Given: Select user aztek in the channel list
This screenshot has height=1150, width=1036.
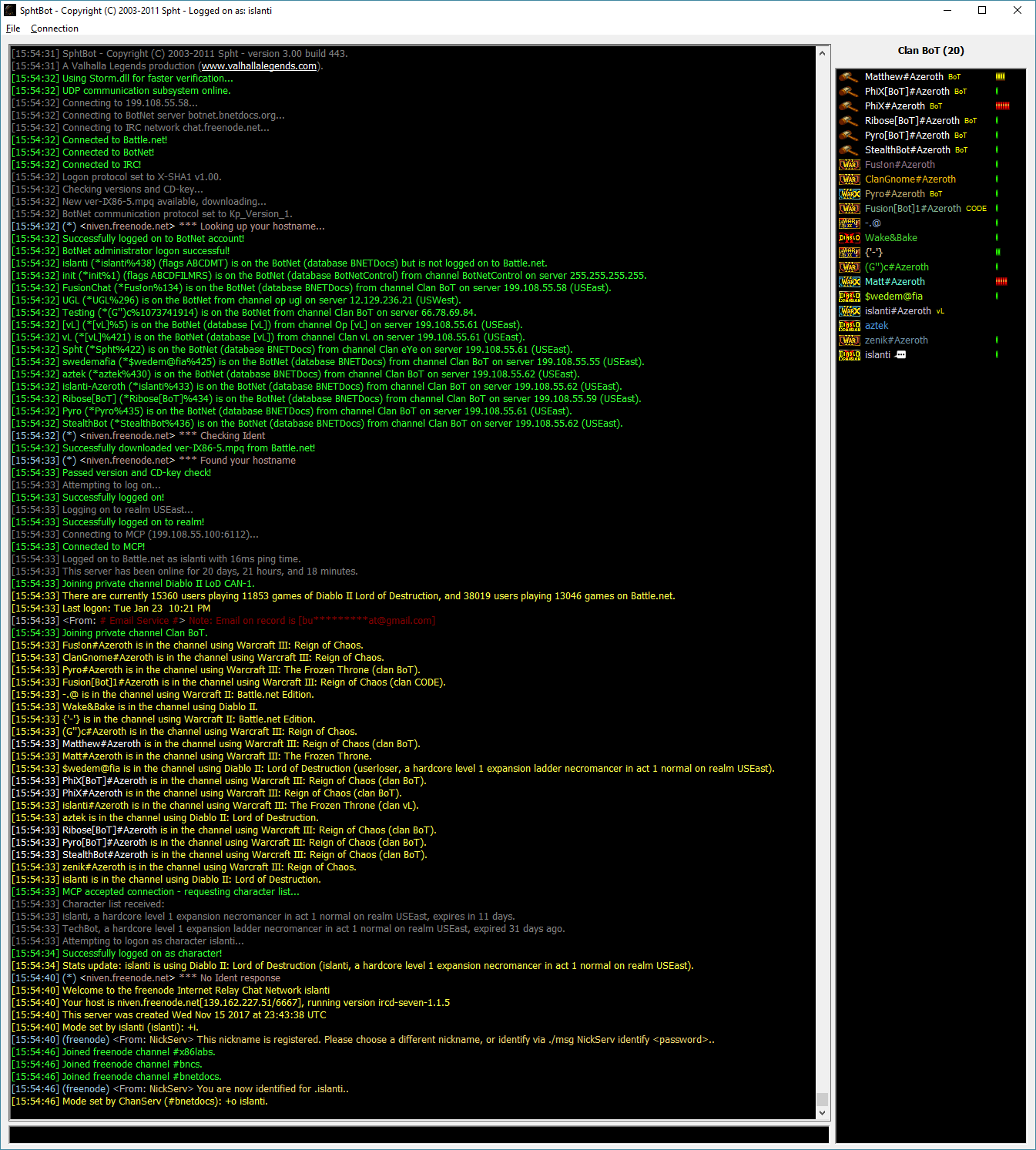Looking at the screenshot, I should (877, 326).
